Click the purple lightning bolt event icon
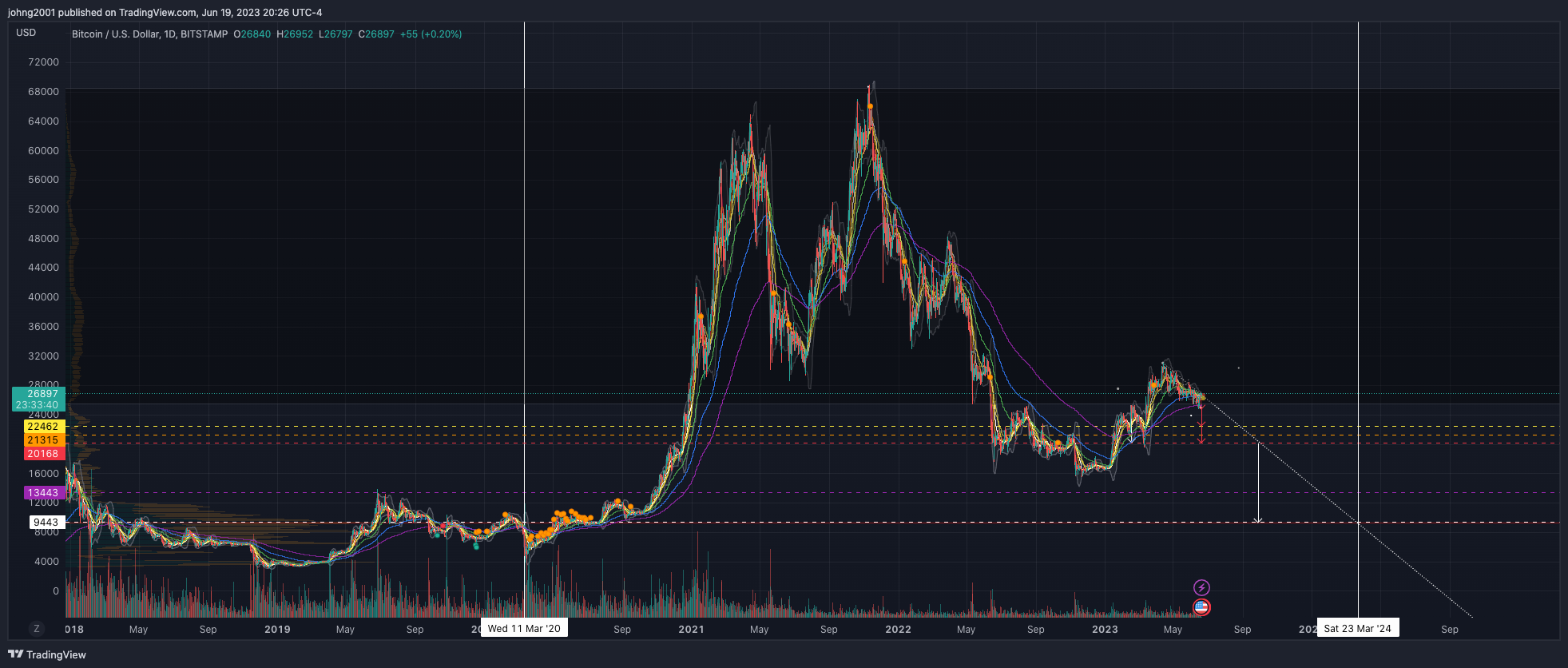The image size is (1568, 668). (x=1201, y=588)
